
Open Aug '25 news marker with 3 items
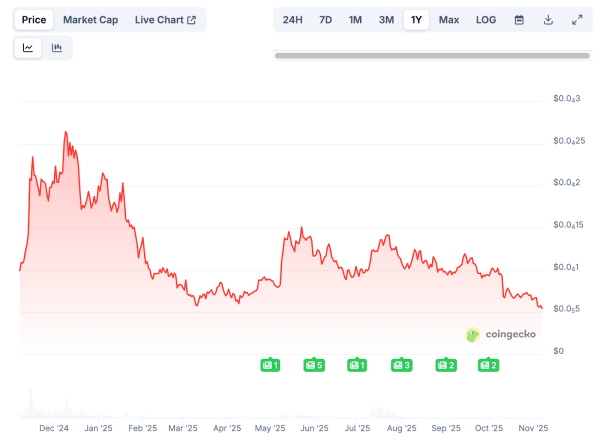[401, 365]
